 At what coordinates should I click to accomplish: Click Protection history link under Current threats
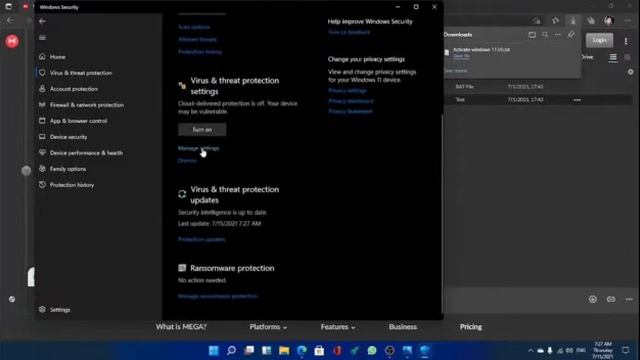point(200,52)
